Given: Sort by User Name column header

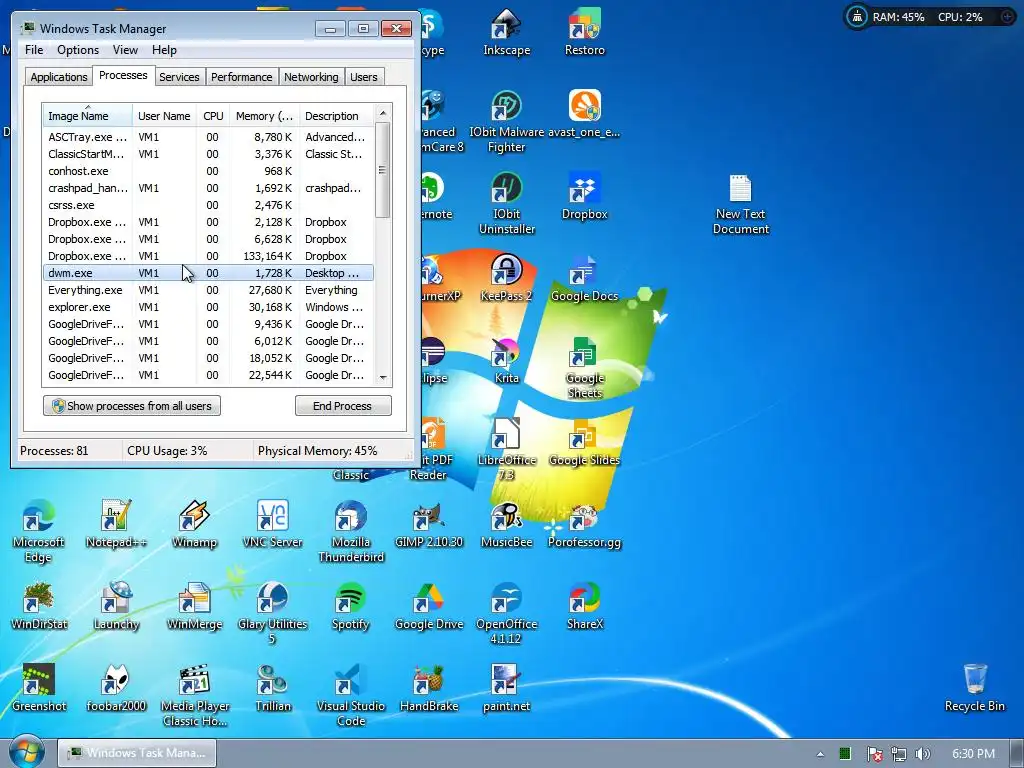Looking at the screenshot, I should pyautogui.click(x=165, y=116).
